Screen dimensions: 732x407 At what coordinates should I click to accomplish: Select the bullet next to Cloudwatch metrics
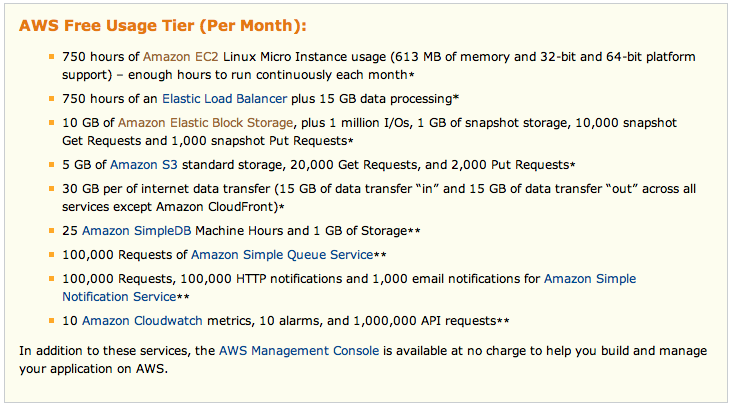pos(51,321)
